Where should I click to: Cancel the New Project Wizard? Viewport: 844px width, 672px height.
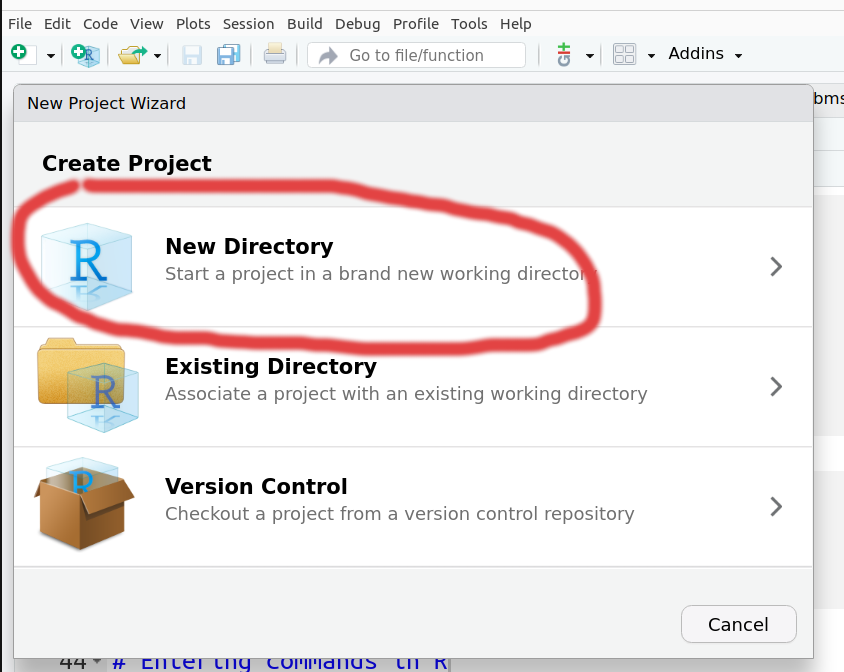738,624
